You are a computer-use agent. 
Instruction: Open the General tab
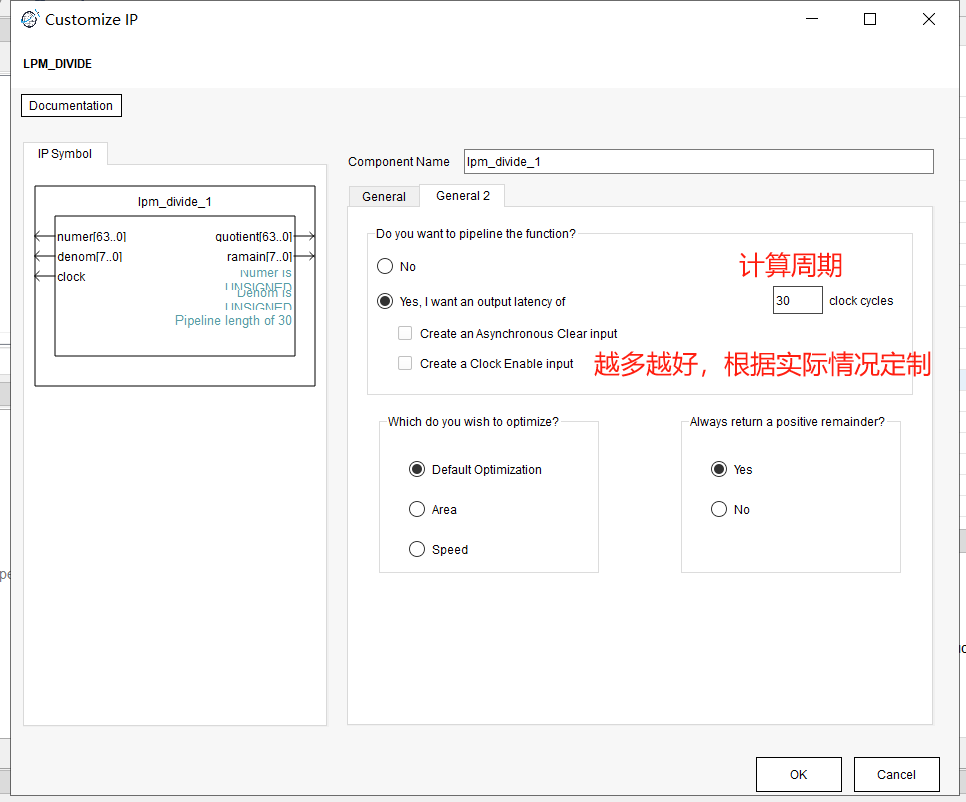pos(384,197)
